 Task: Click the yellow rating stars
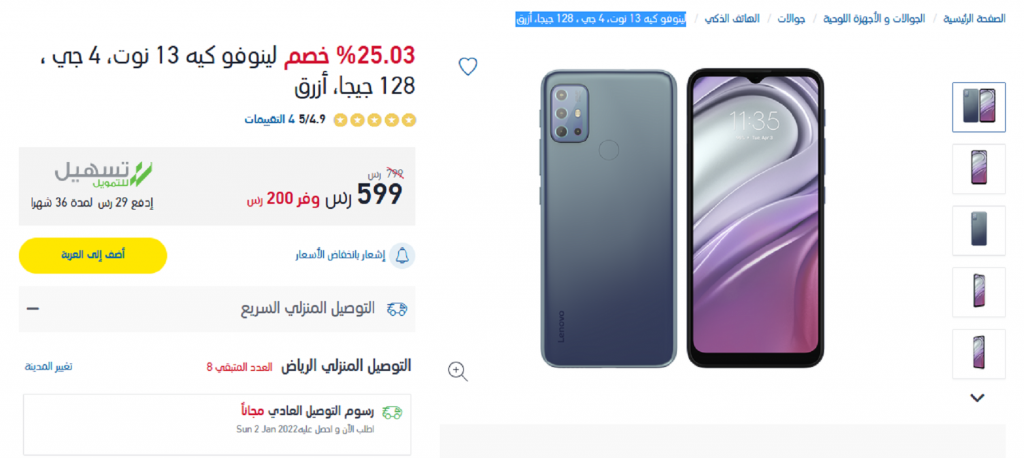375,120
